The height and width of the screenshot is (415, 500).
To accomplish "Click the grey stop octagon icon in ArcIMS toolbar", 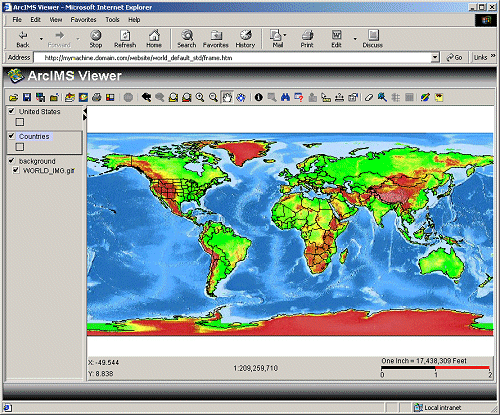I will point(128,98).
